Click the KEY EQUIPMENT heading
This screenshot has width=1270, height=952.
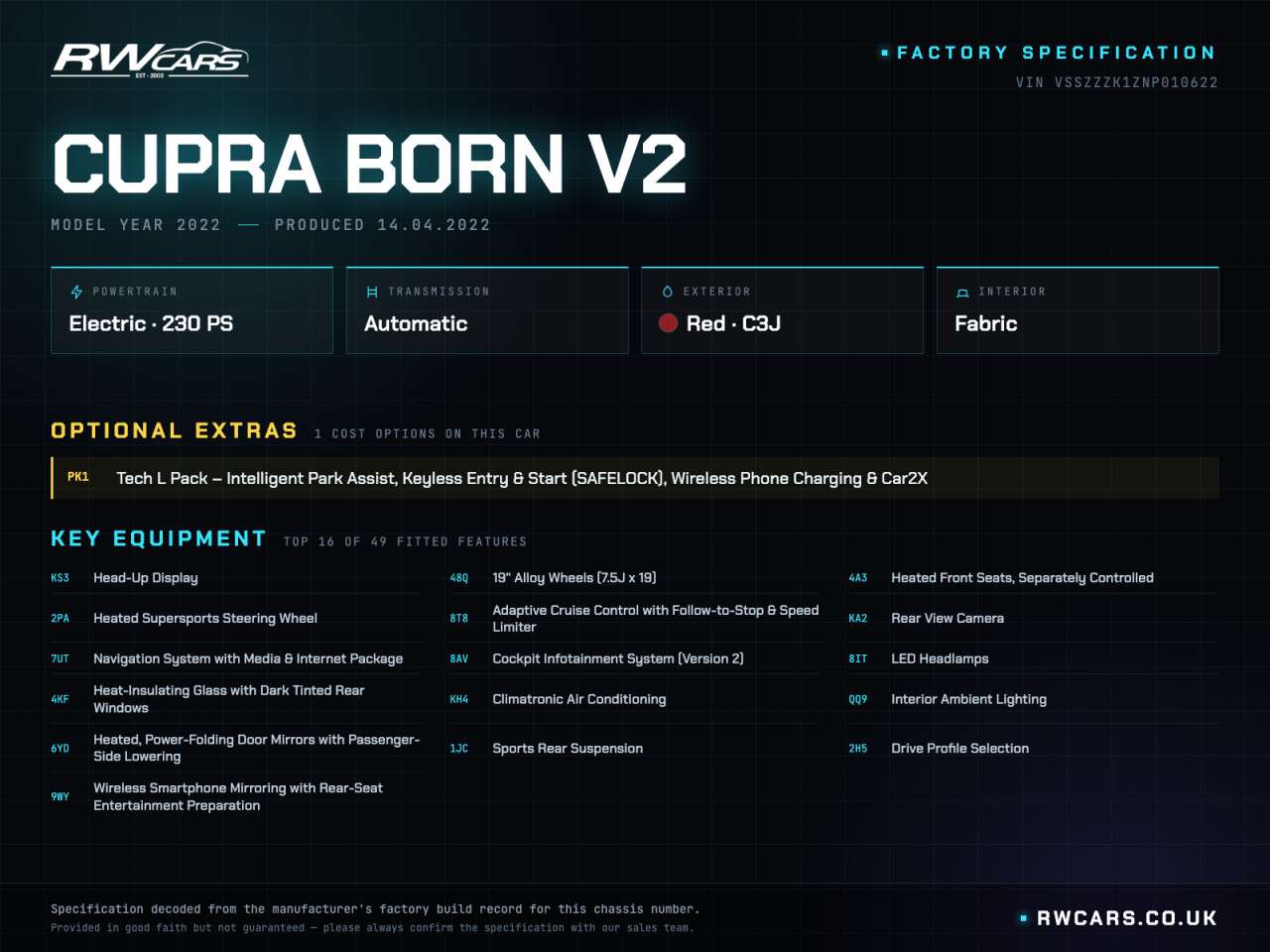coord(159,538)
